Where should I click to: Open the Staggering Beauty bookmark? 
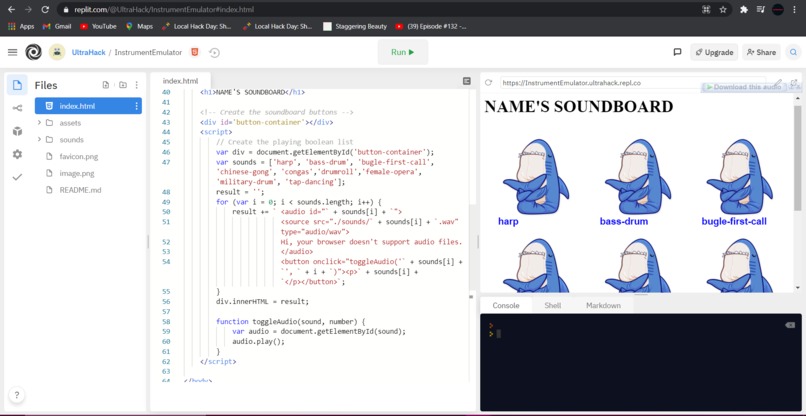[355, 26]
